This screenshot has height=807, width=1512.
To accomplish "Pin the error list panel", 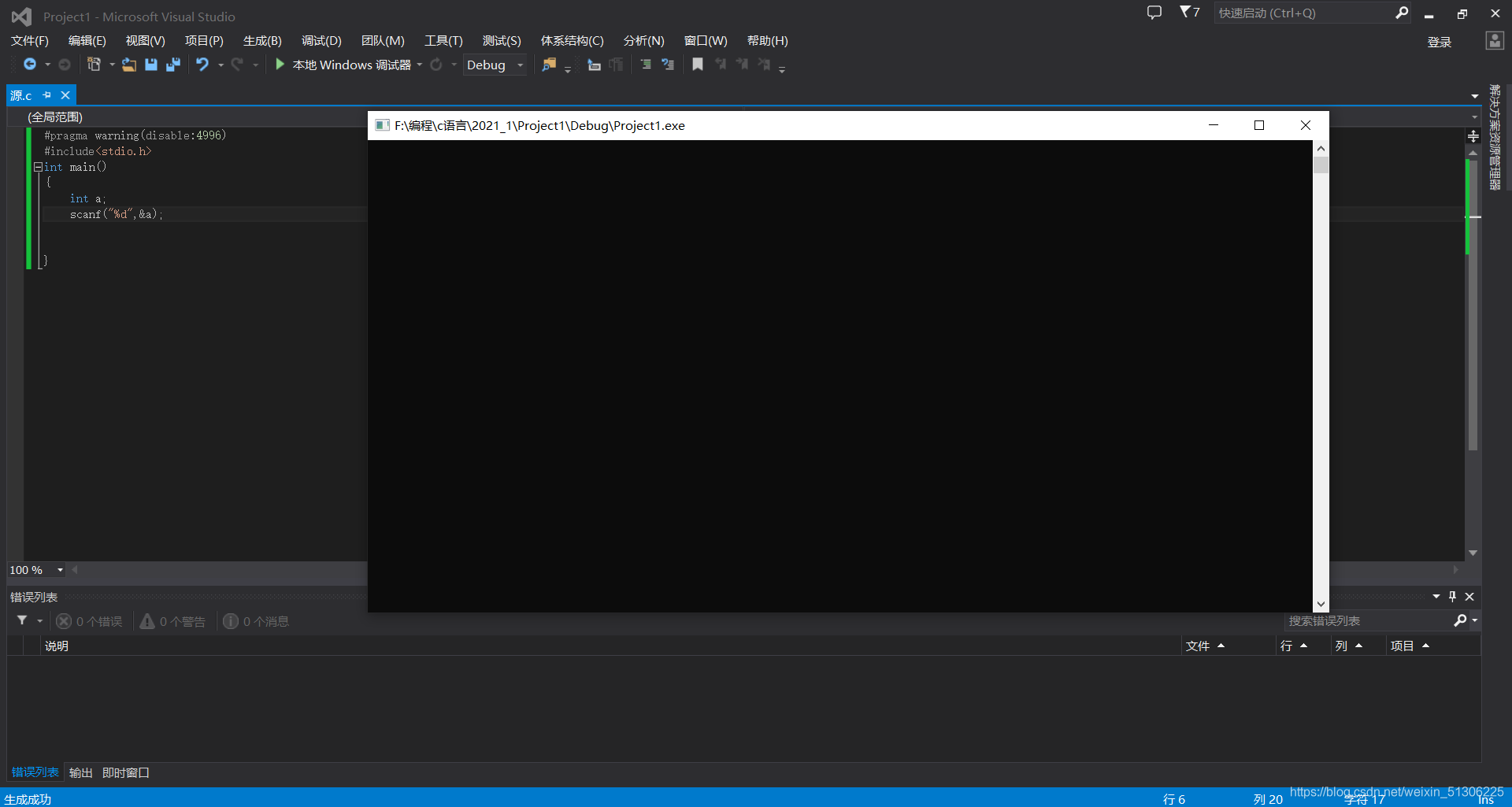I will (x=1453, y=597).
